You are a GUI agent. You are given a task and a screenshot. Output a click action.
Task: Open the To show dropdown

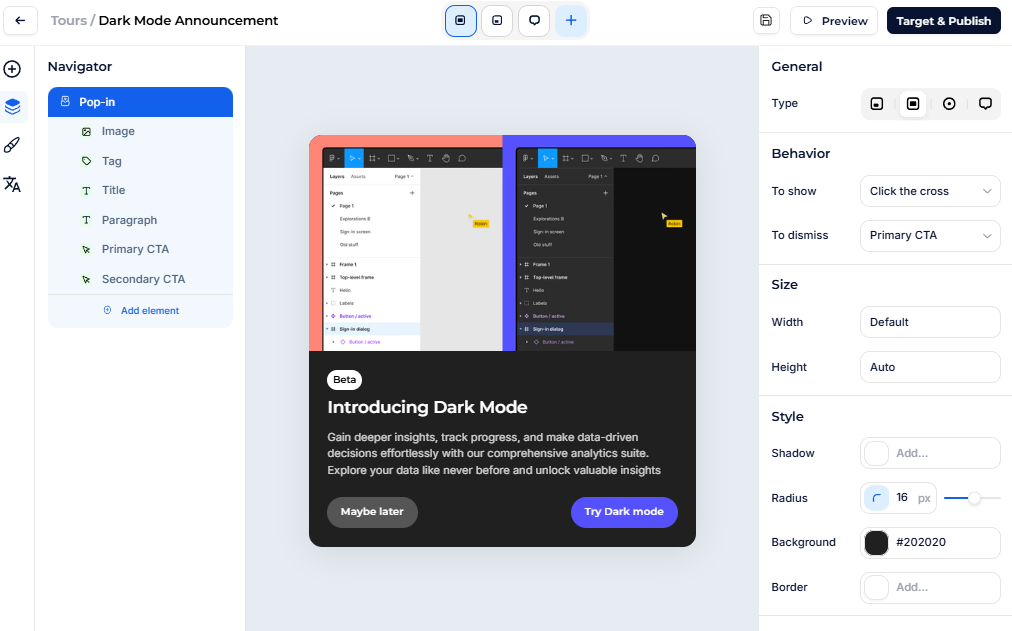click(930, 191)
